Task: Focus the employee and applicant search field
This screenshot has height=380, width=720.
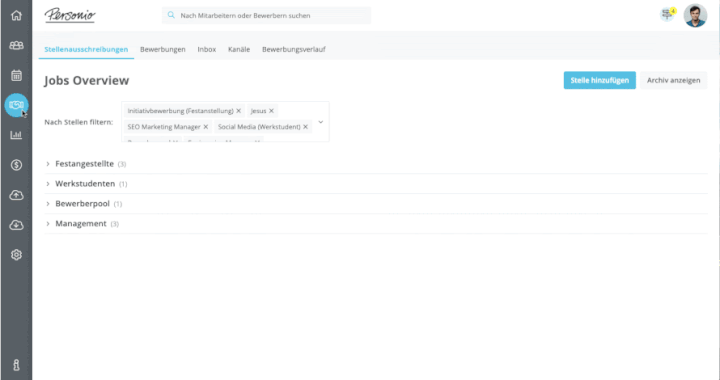Action: (266, 15)
